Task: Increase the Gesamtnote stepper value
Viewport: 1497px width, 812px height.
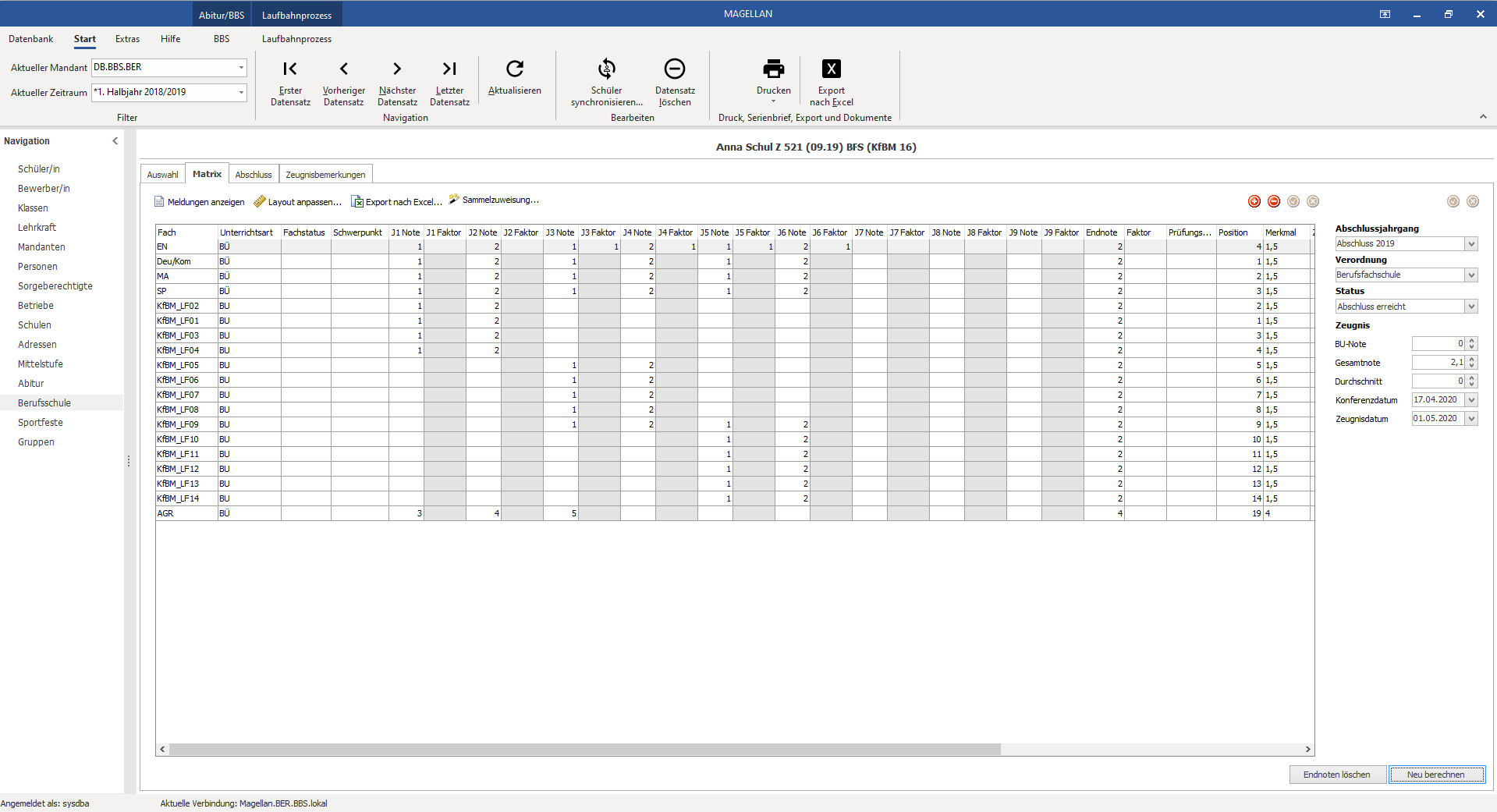Action: 1471,359
